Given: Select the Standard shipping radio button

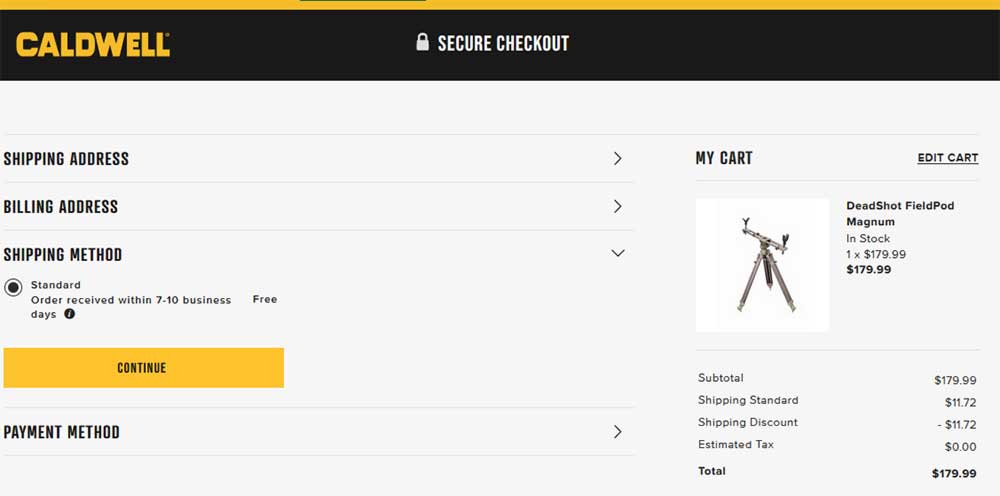Looking at the screenshot, I should coord(13,287).
